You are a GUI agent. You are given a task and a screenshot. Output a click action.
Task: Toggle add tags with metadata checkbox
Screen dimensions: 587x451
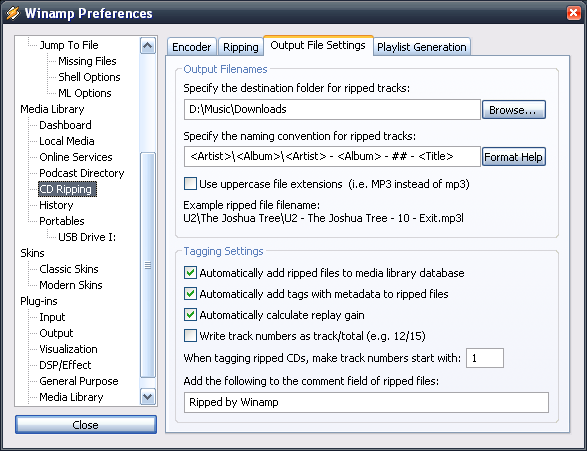[190, 293]
